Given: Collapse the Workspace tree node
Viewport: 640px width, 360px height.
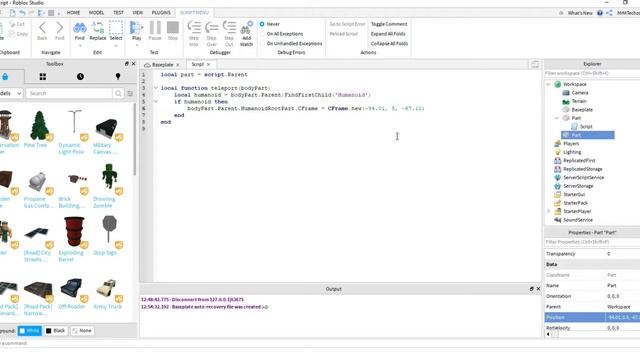Looking at the screenshot, I should pos(548,84).
